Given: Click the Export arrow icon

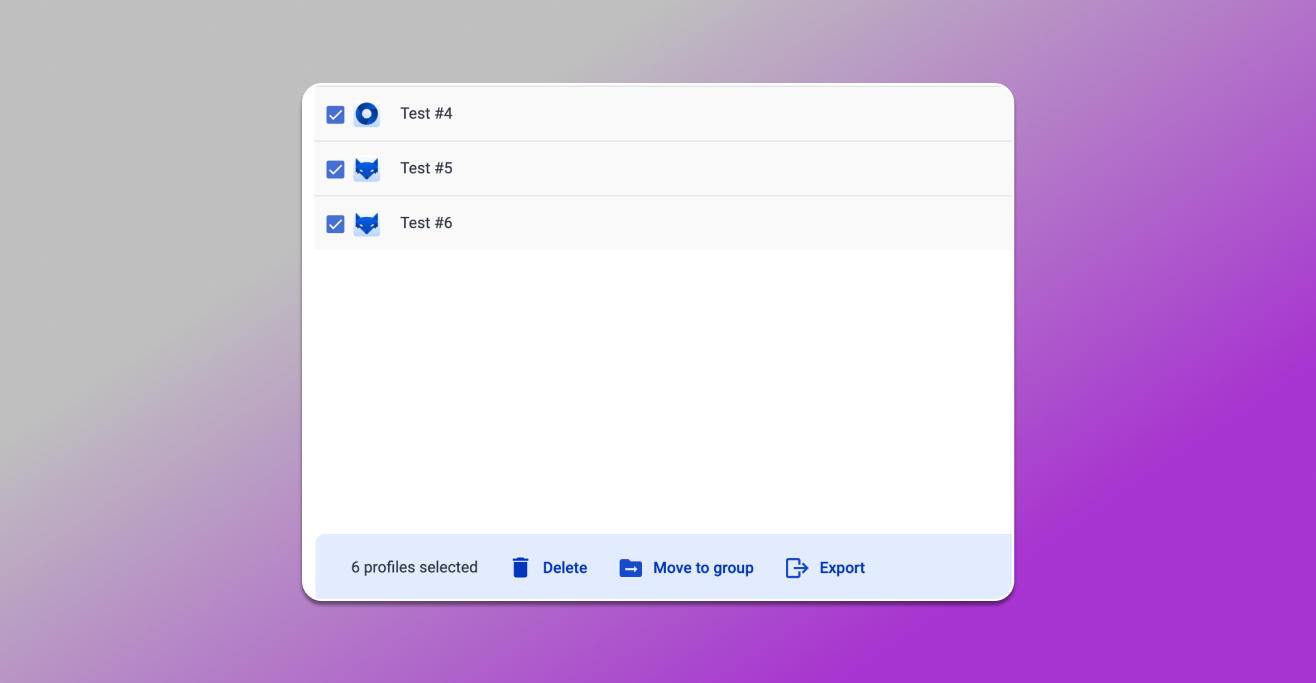Looking at the screenshot, I should tap(797, 567).
